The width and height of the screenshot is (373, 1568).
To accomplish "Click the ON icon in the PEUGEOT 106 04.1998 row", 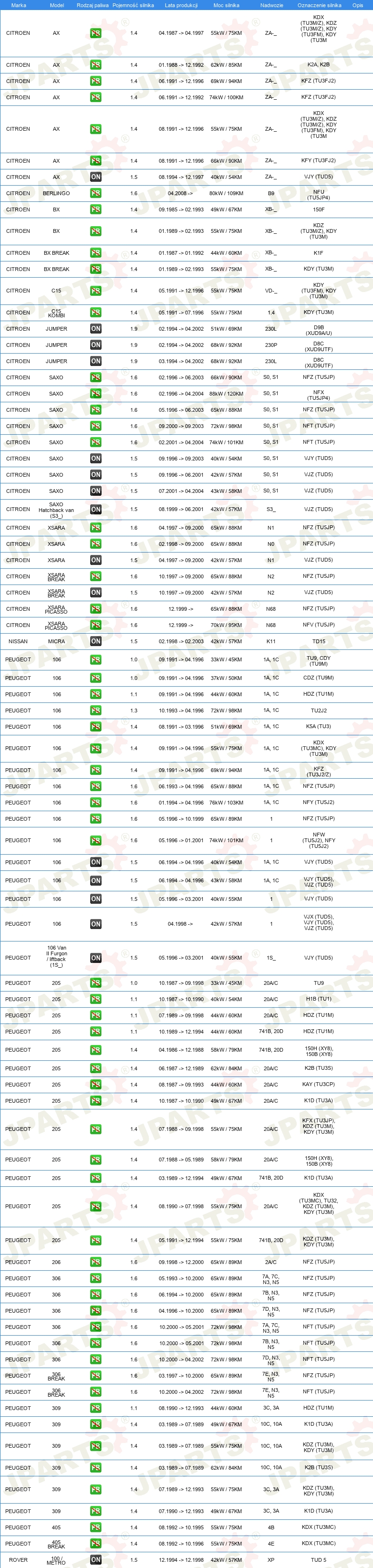I will 95,924.
